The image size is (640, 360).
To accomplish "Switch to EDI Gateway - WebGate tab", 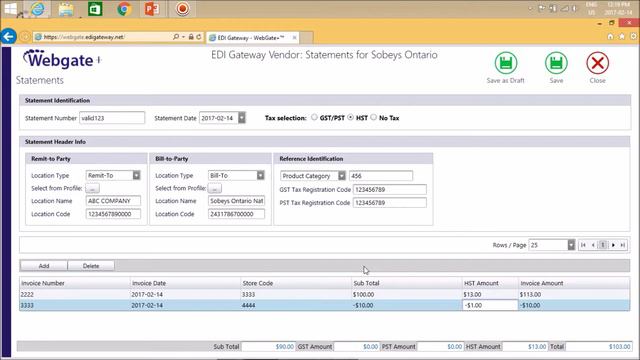I will click(x=251, y=38).
